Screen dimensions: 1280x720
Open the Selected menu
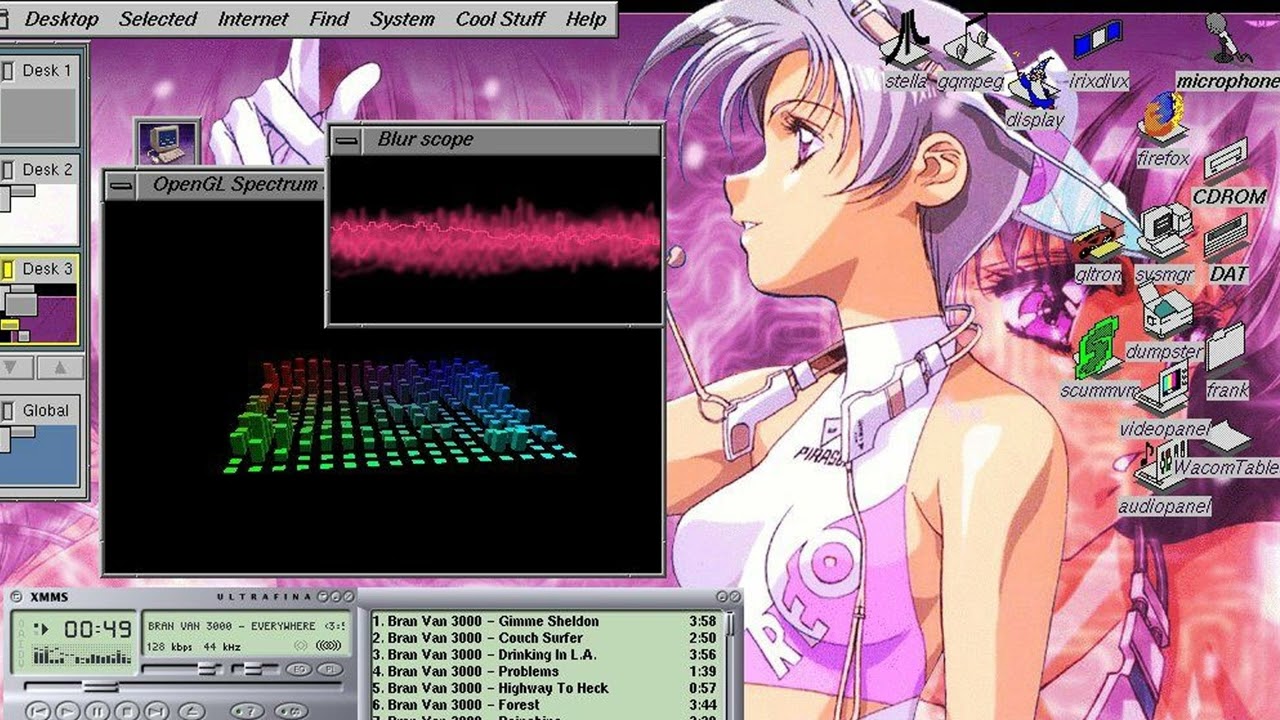pyautogui.click(x=158, y=19)
